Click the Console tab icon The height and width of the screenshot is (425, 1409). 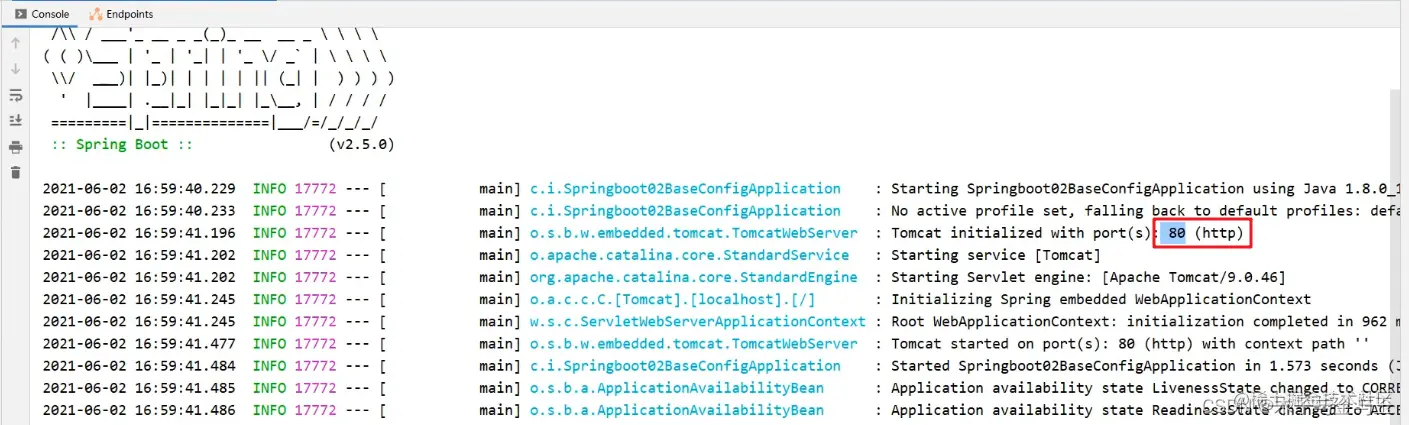tap(20, 14)
